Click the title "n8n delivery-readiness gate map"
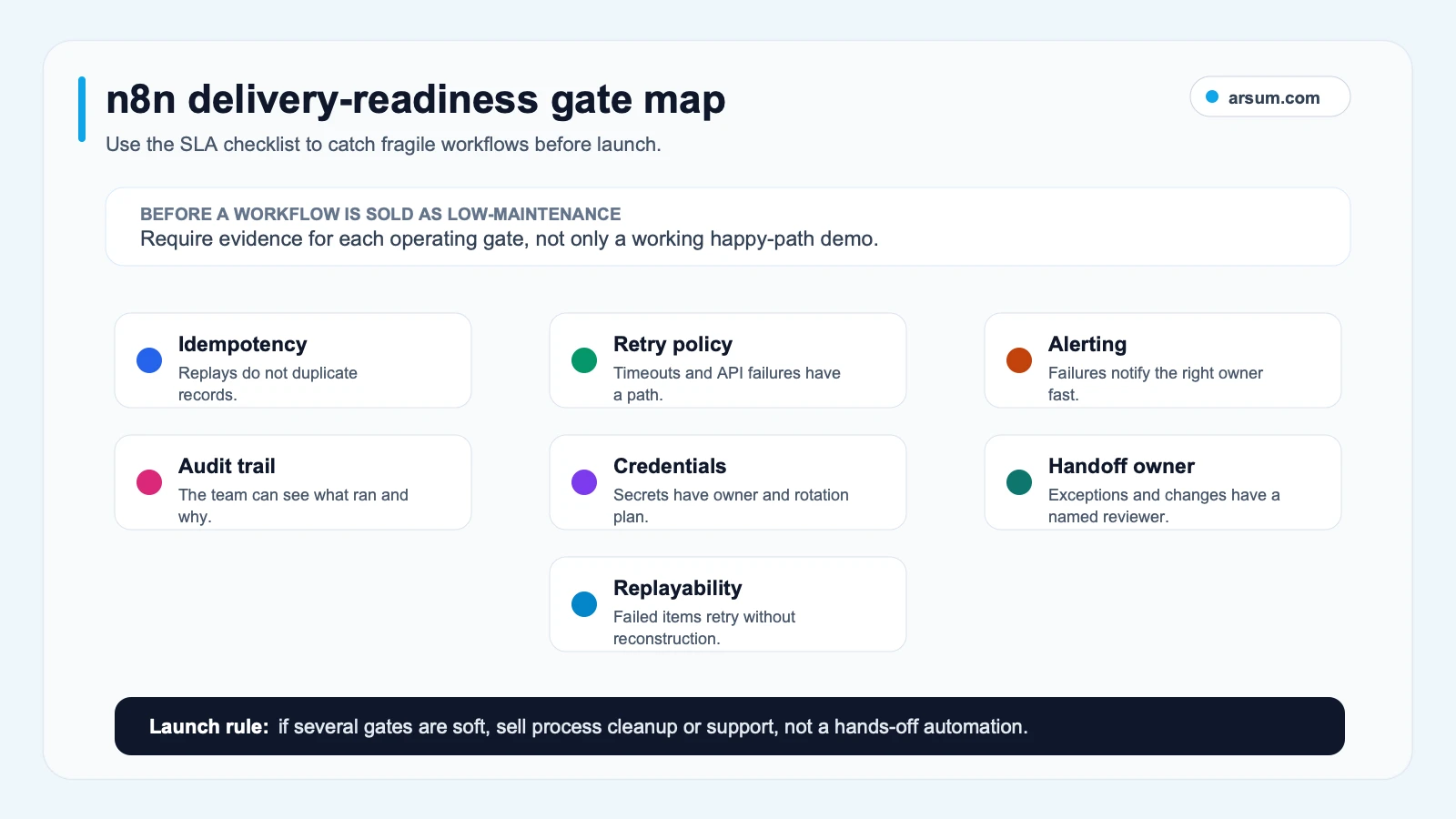1456x819 pixels. point(416,99)
